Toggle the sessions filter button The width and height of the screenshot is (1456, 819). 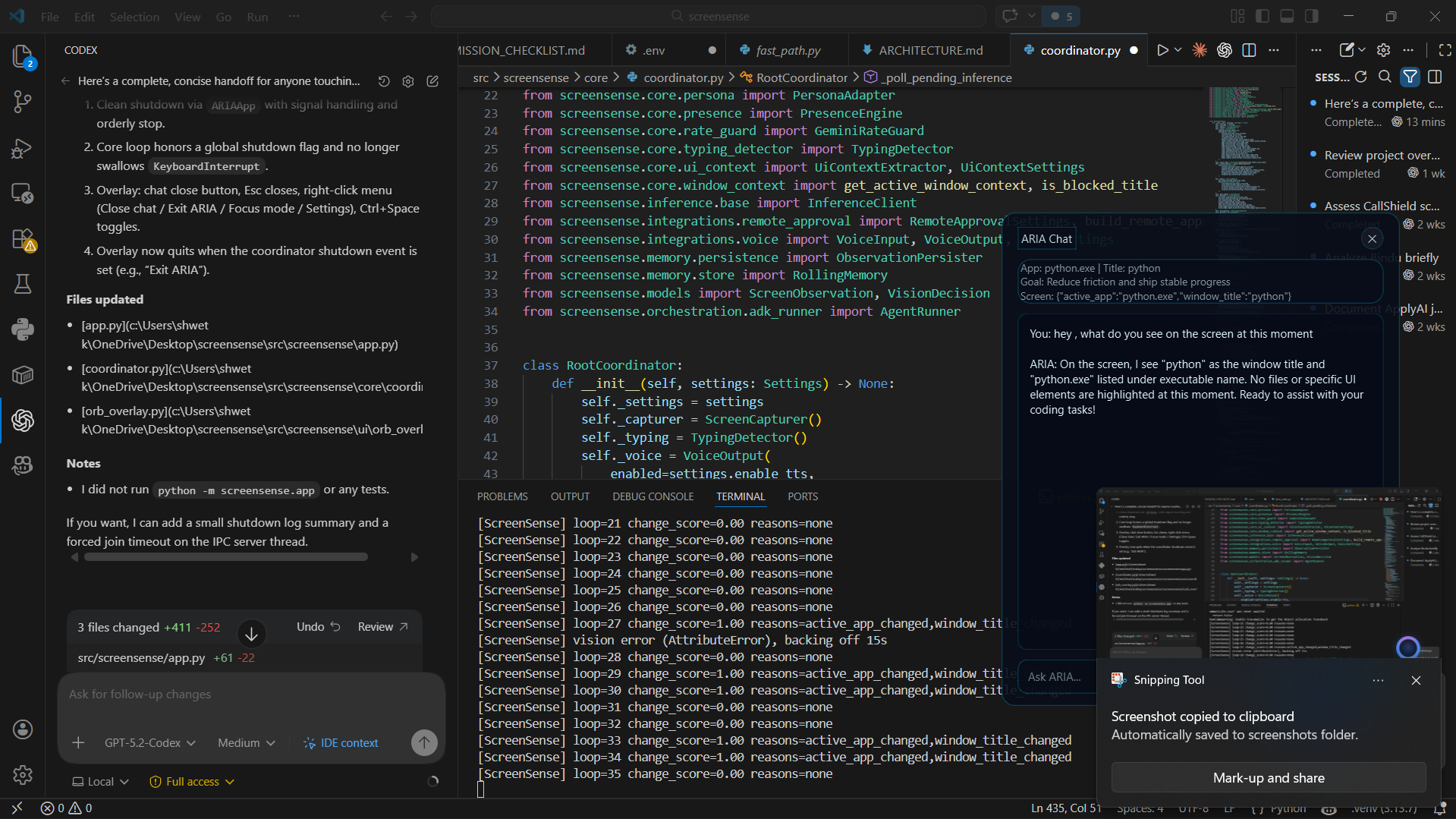tap(1410, 77)
